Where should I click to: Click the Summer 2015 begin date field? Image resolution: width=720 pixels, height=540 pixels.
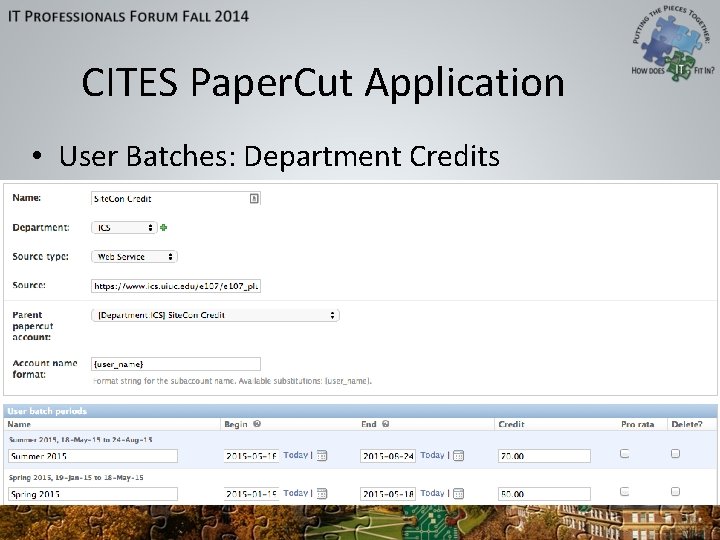coord(251,456)
